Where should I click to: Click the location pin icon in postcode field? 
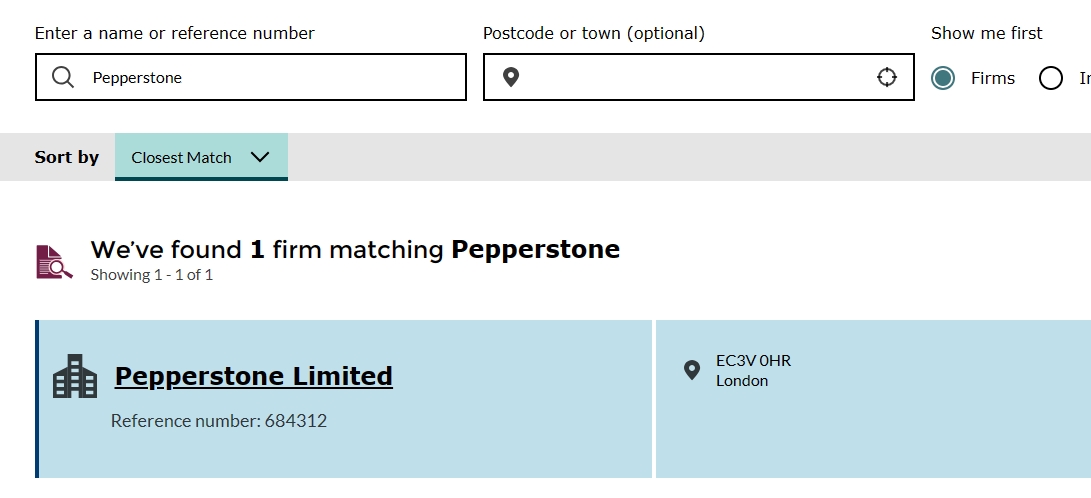click(511, 77)
